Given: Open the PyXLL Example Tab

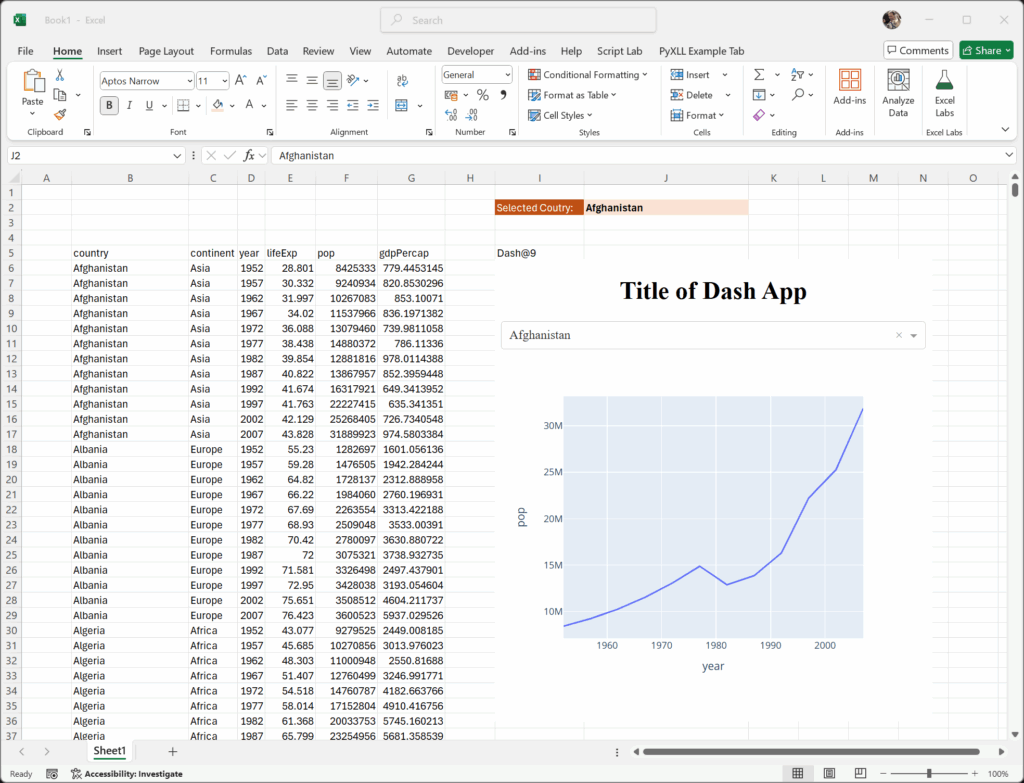Looking at the screenshot, I should coord(700,51).
